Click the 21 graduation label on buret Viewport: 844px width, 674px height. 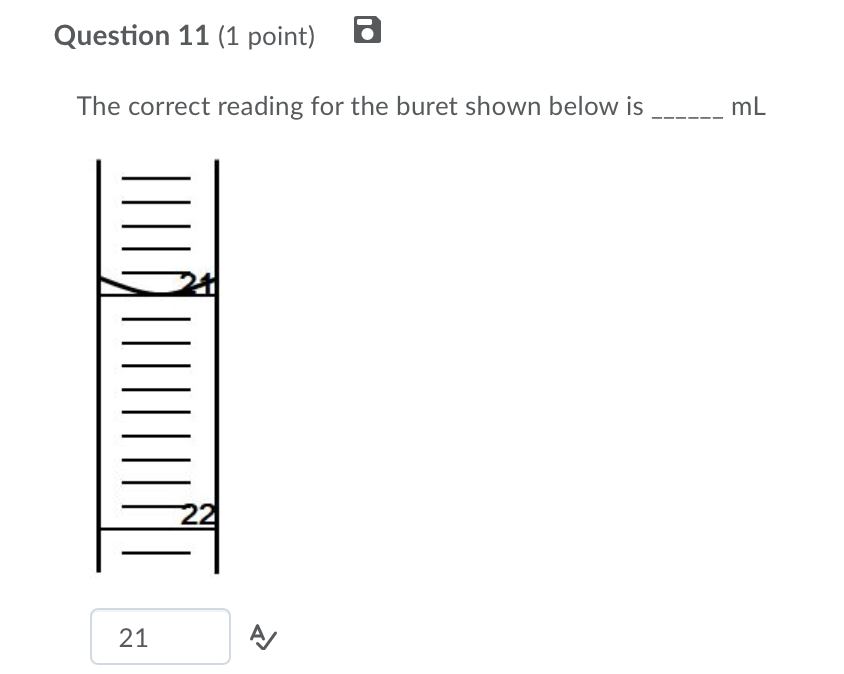point(198,283)
